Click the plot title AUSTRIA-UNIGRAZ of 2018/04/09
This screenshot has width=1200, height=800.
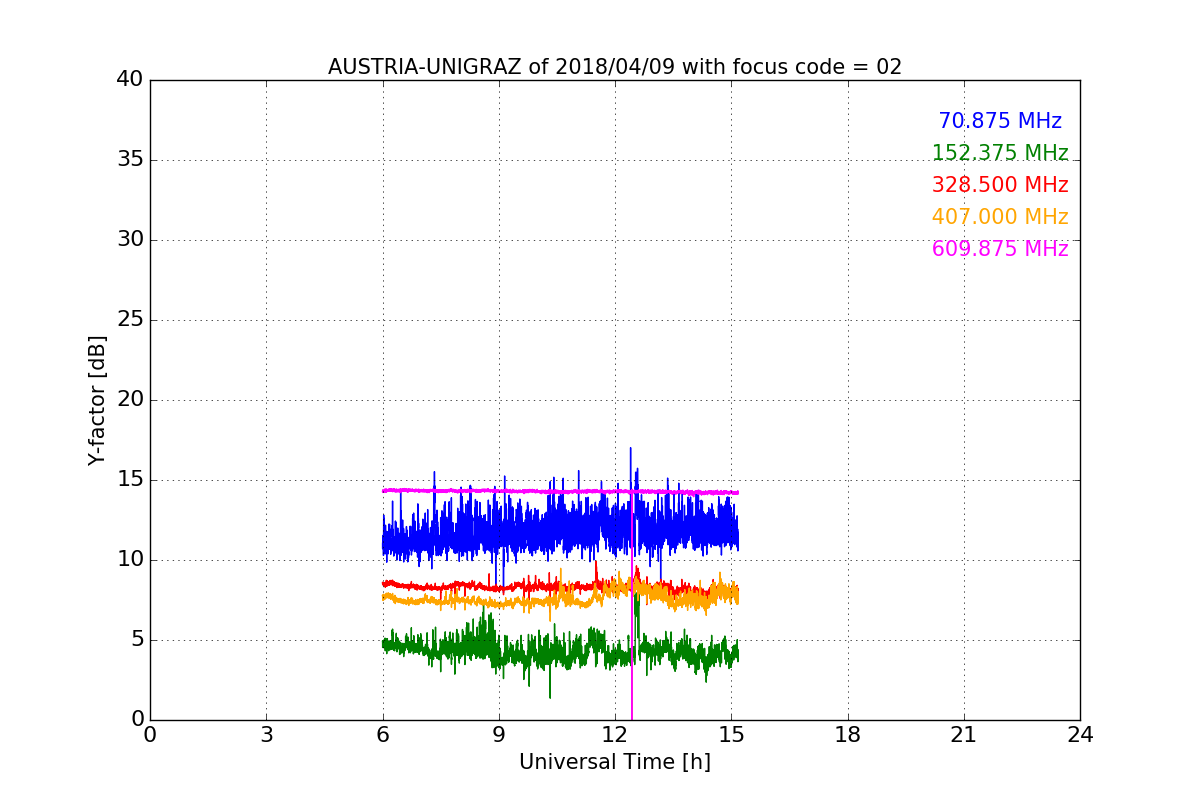(615, 67)
